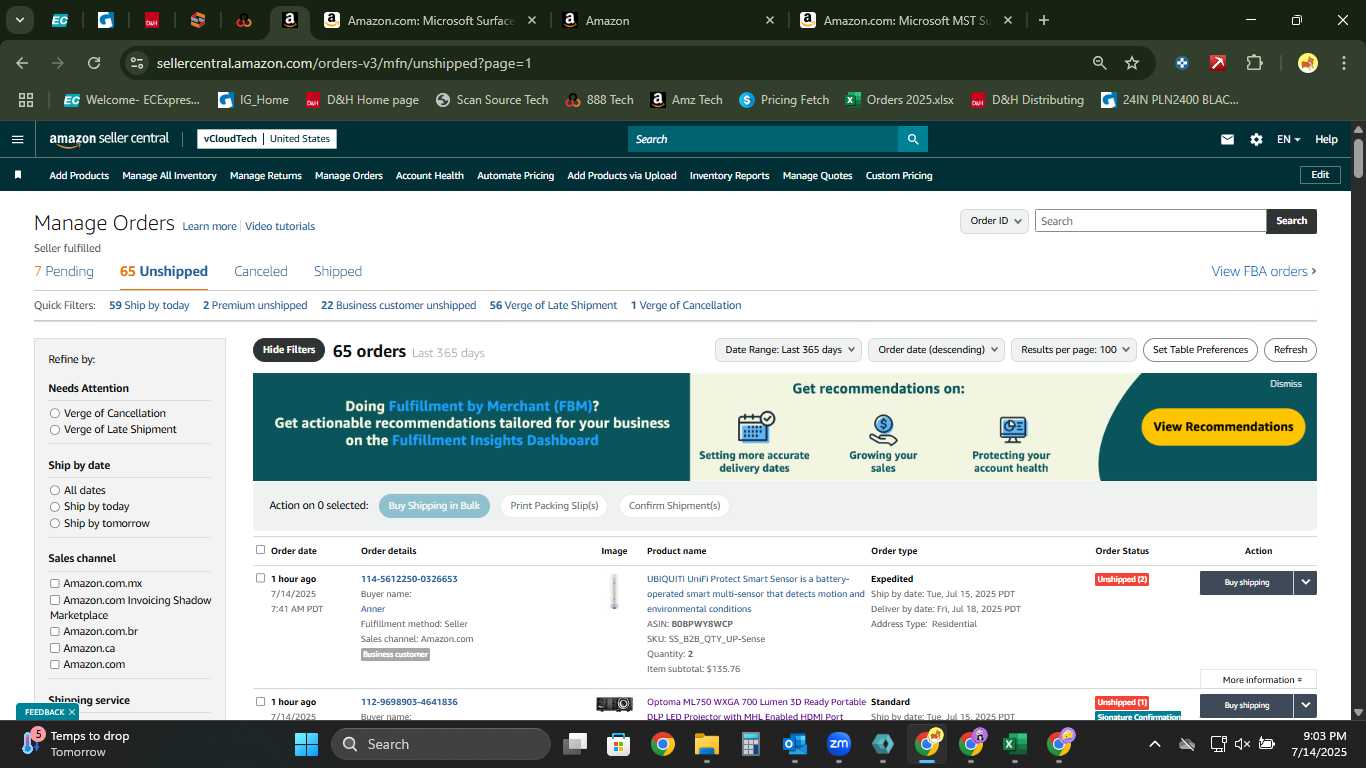Open the Date Range dropdown
1366x768 pixels.
click(788, 350)
